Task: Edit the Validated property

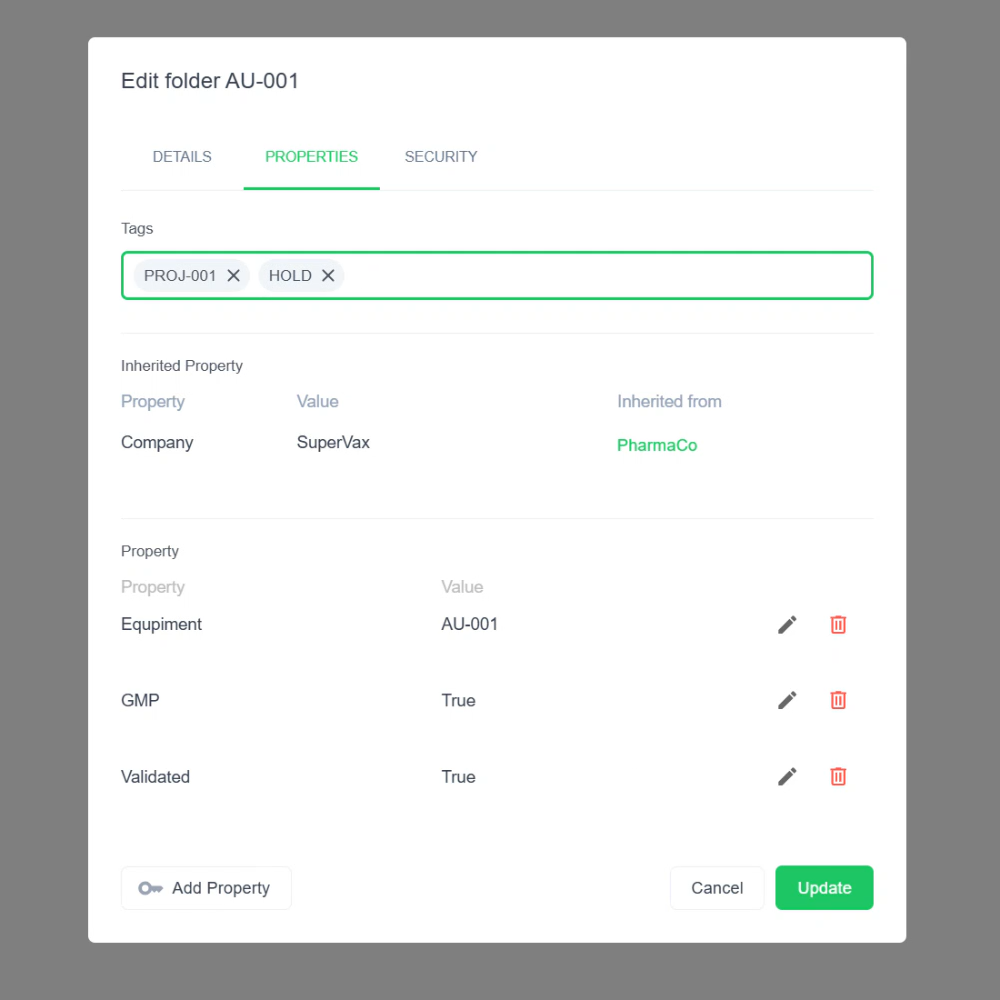Action: coord(787,777)
